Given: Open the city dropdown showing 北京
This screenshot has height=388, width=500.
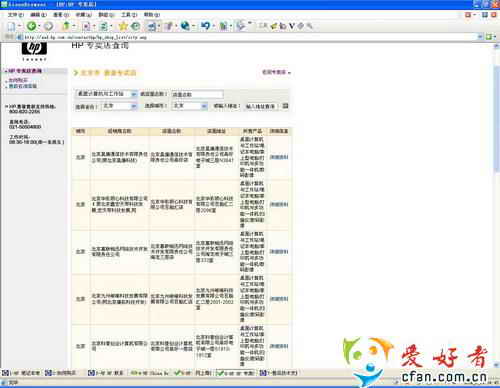Looking at the screenshot, I should coord(190,106).
